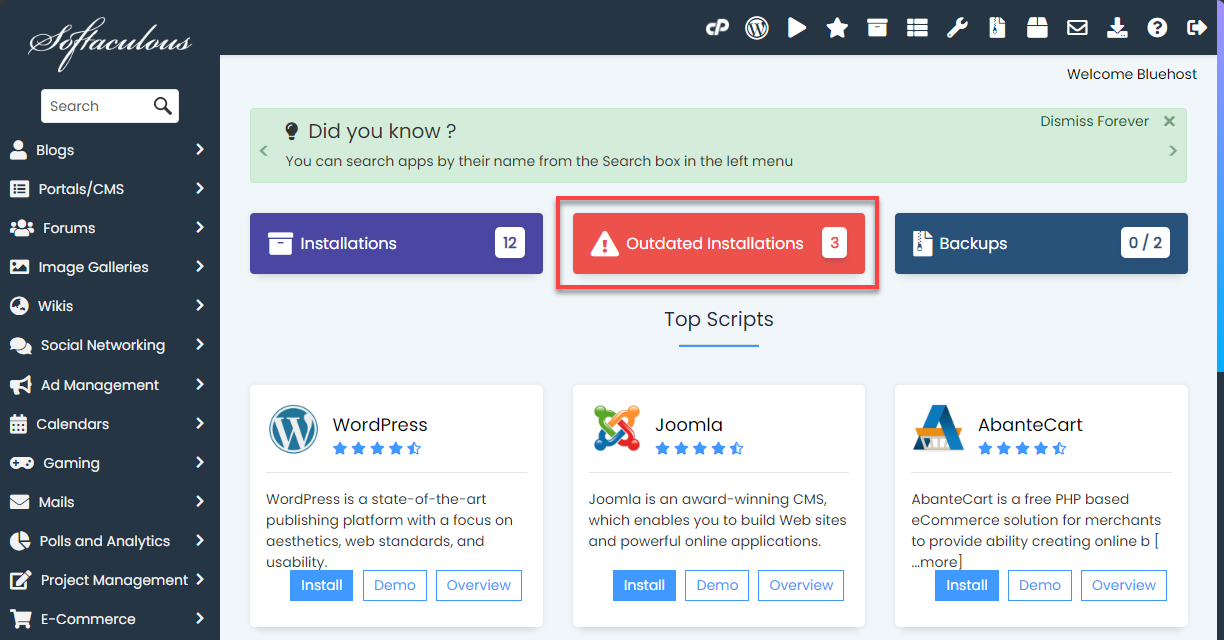Screen dimensions: 1224x640
Task: Click the zipped file backups toolbar icon
Action: coord(997,28)
